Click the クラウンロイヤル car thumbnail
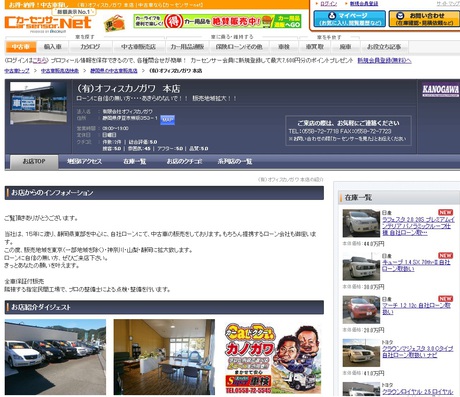This screenshot has width=460, height=397. tap(361, 389)
